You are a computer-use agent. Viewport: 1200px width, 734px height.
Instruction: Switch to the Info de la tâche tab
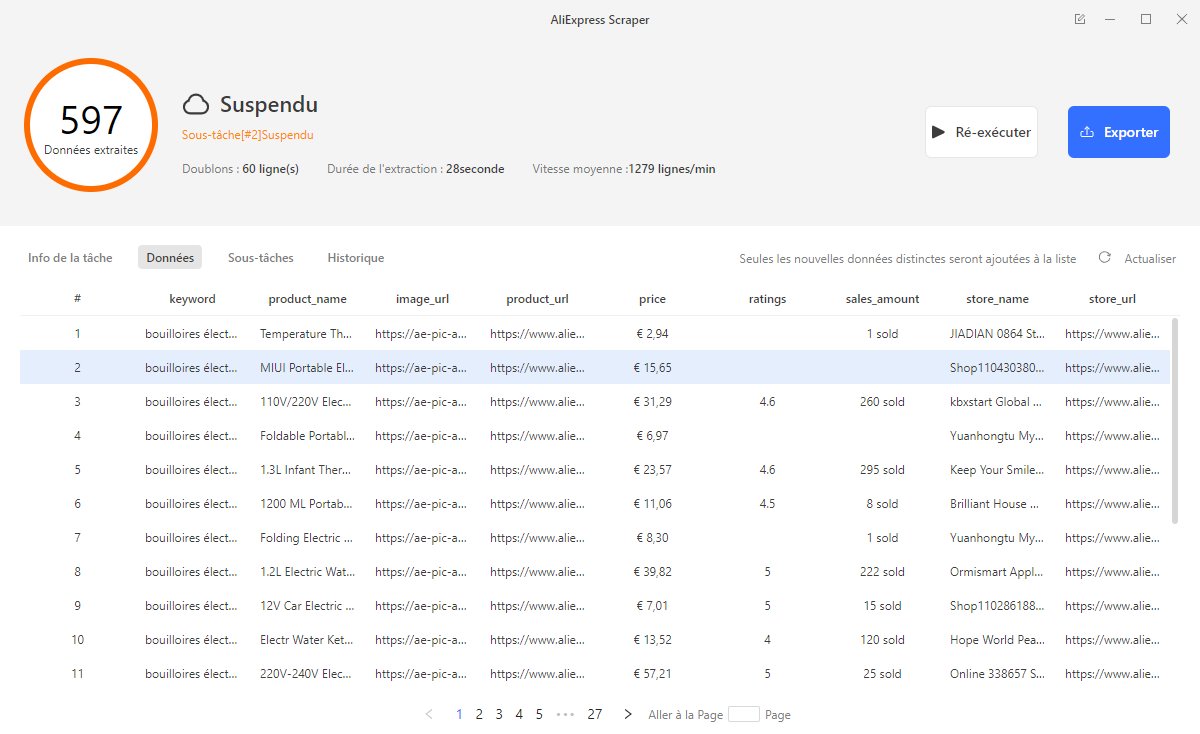click(70, 258)
